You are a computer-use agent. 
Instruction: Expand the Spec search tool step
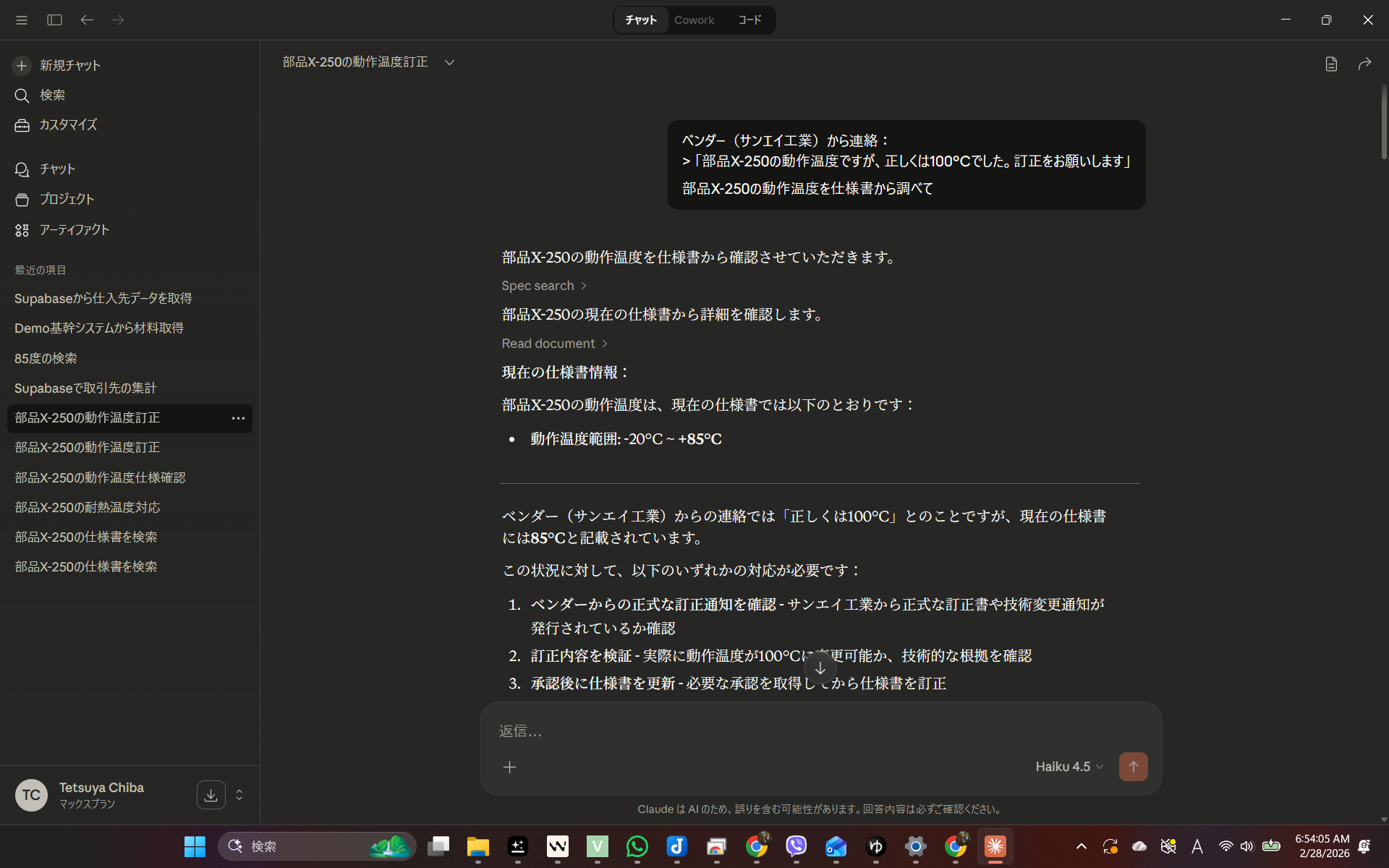pos(544,286)
